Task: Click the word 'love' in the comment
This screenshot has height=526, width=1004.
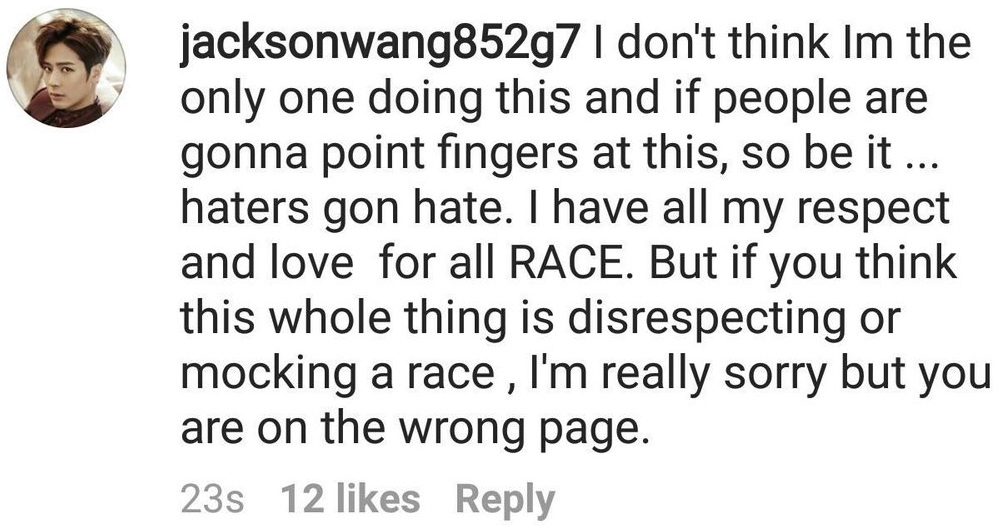Action: coord(312,263)
